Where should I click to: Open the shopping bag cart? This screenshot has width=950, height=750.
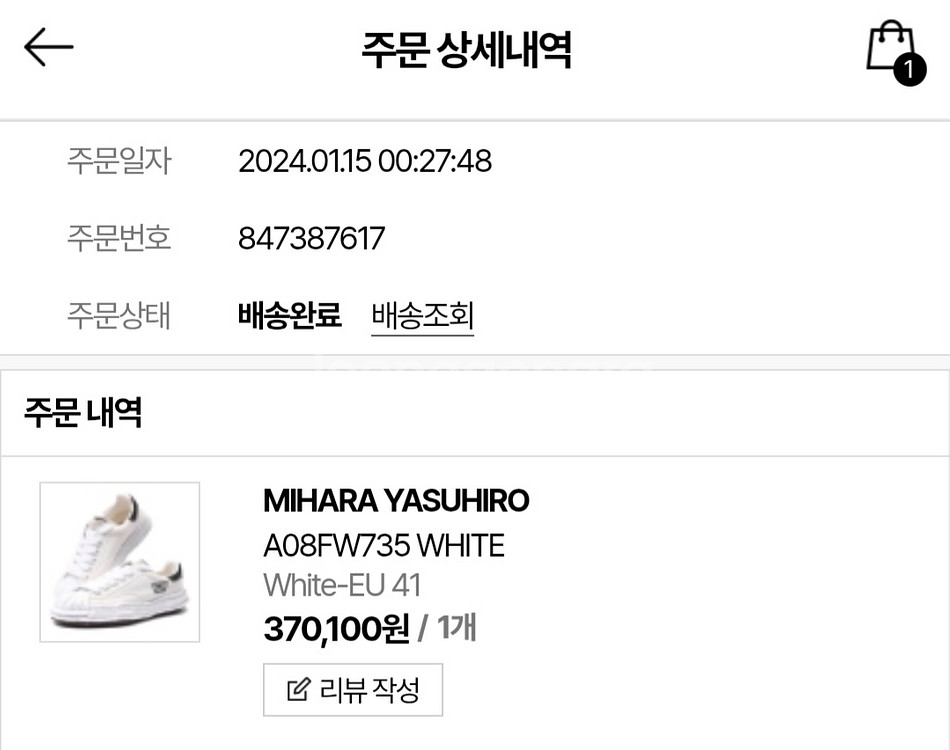pyautogui.click(x=887, y=46)
